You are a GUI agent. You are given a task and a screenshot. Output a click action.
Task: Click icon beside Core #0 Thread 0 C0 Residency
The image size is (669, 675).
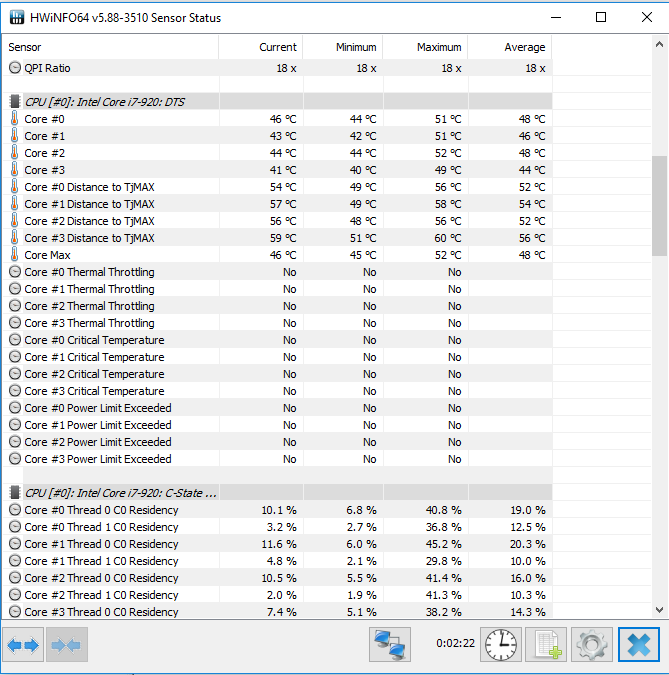[15, 510]
